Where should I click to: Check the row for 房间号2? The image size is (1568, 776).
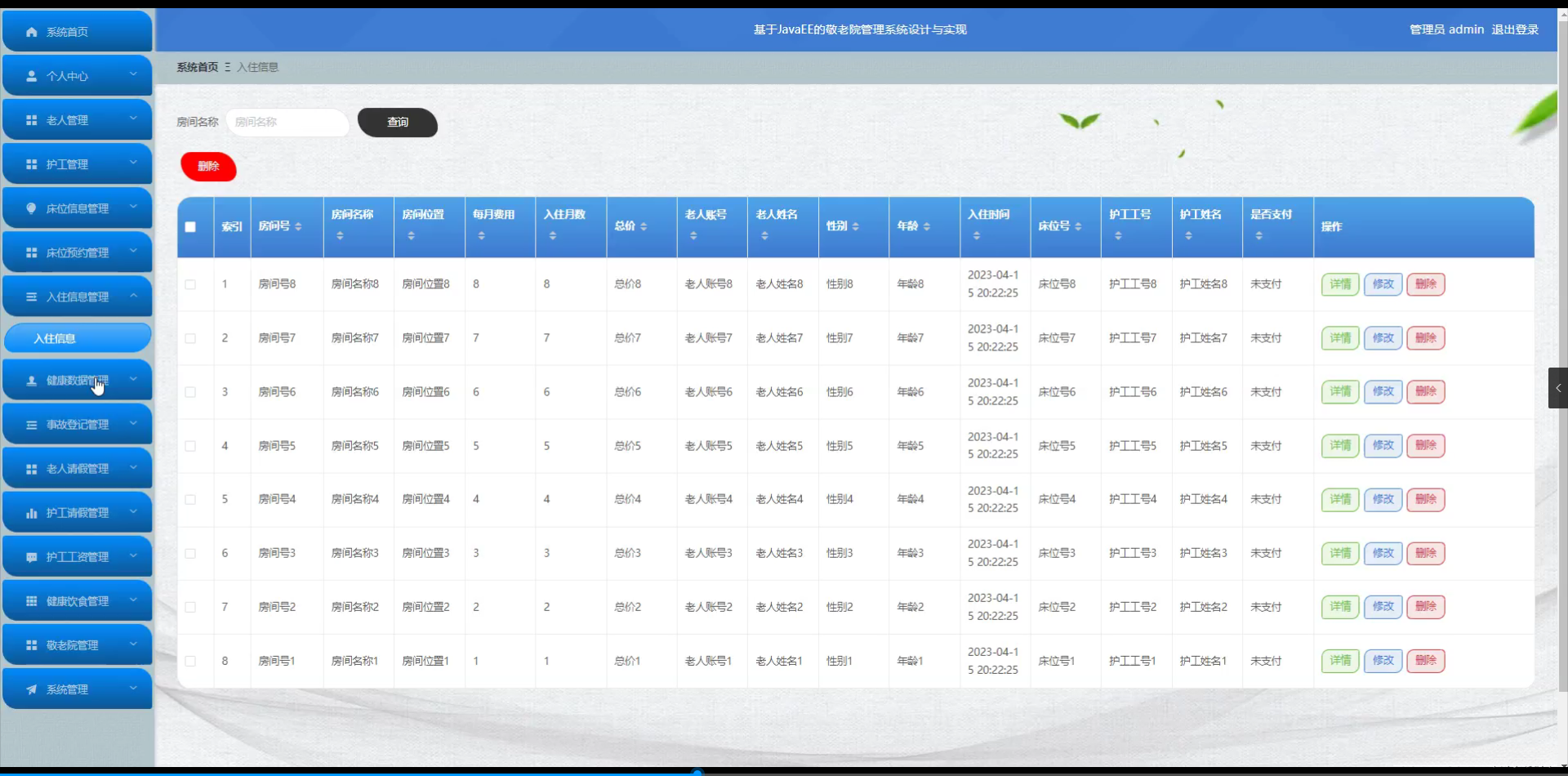coord(190,607)
